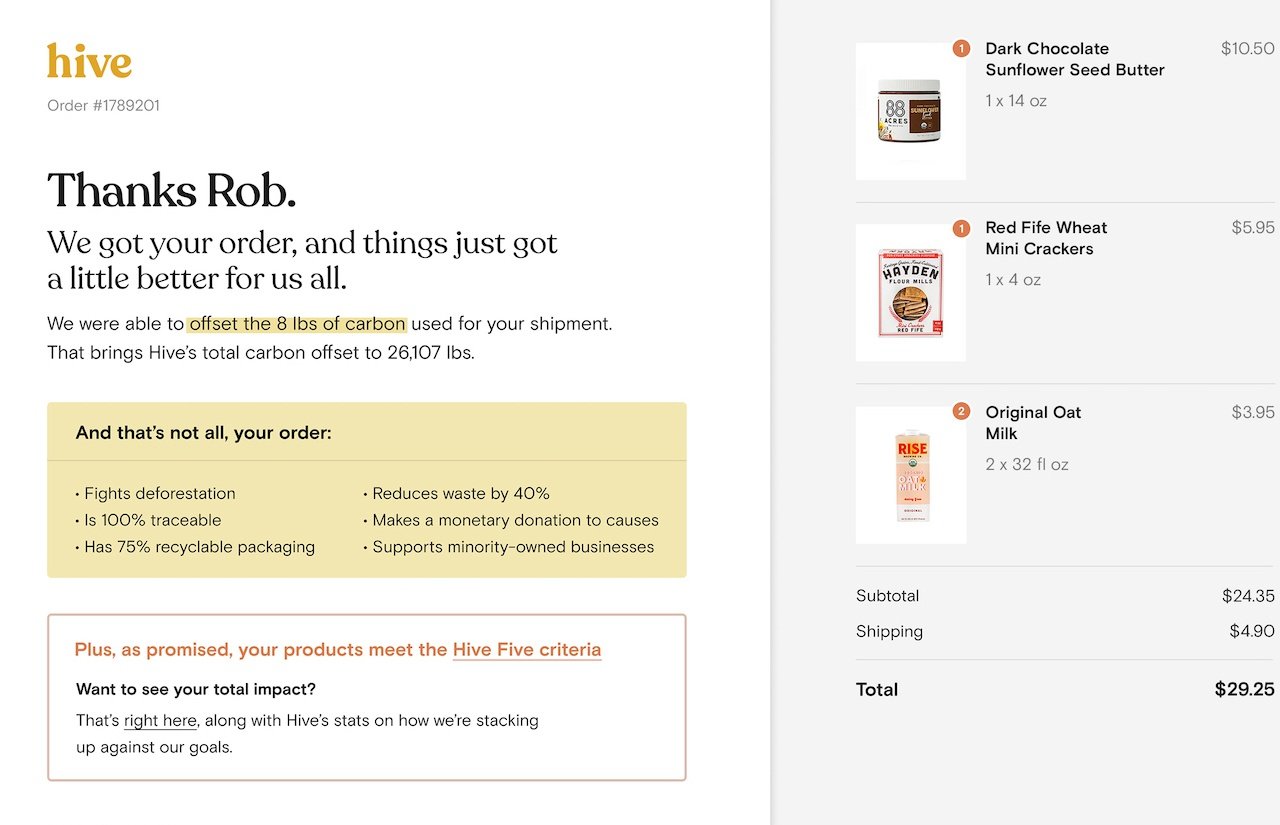Click the sunflower seed butter jar image
Screen dimensions: 1280x825
[910, 111]
